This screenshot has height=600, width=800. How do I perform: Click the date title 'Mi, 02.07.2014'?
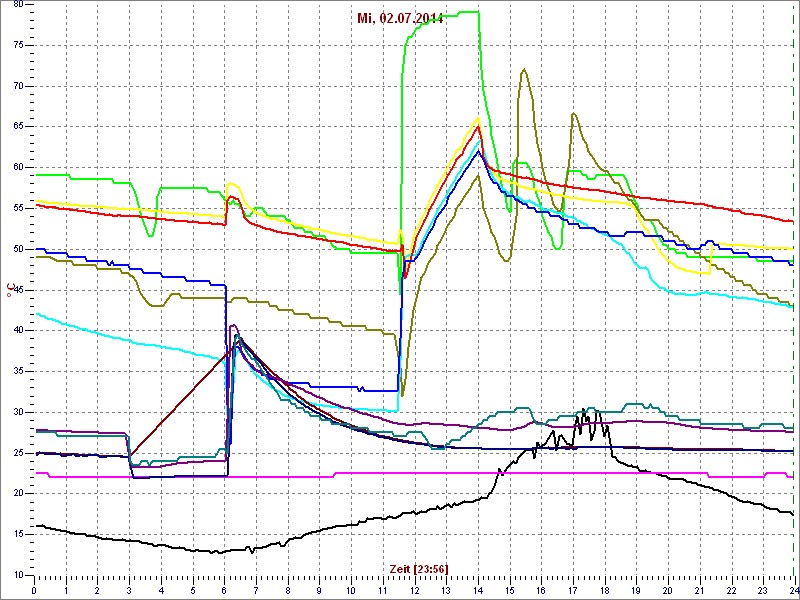[400, 18]
